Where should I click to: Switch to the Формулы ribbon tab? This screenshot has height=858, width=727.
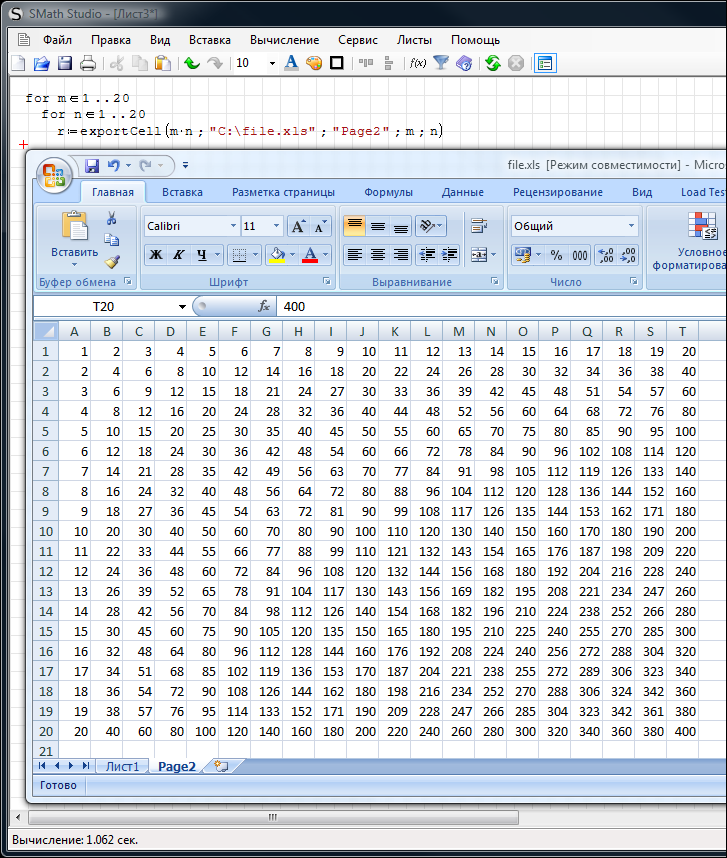(x=388, y=192)
